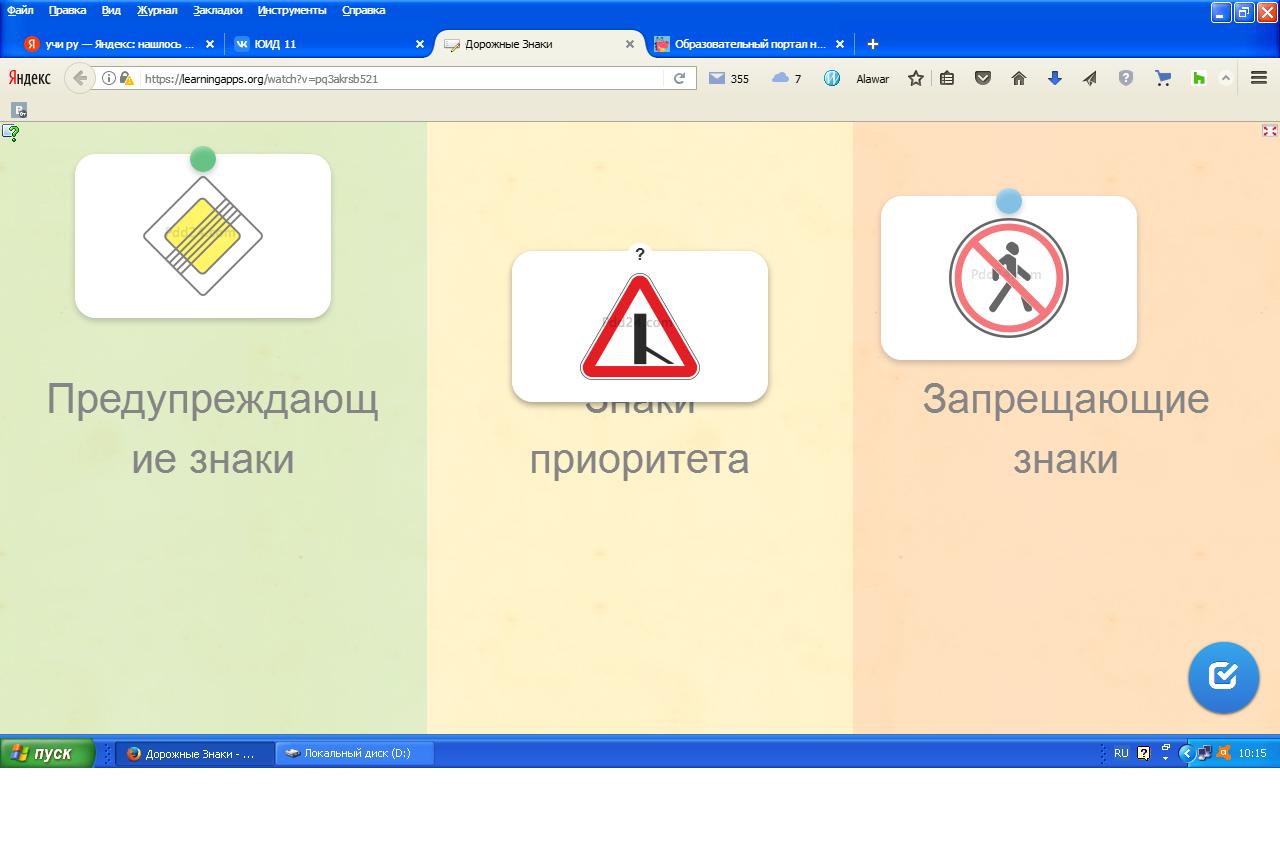The image size is (1280, 867).
Task: Select the no pedestrians sign card
Action: (x=1009, y=278)
